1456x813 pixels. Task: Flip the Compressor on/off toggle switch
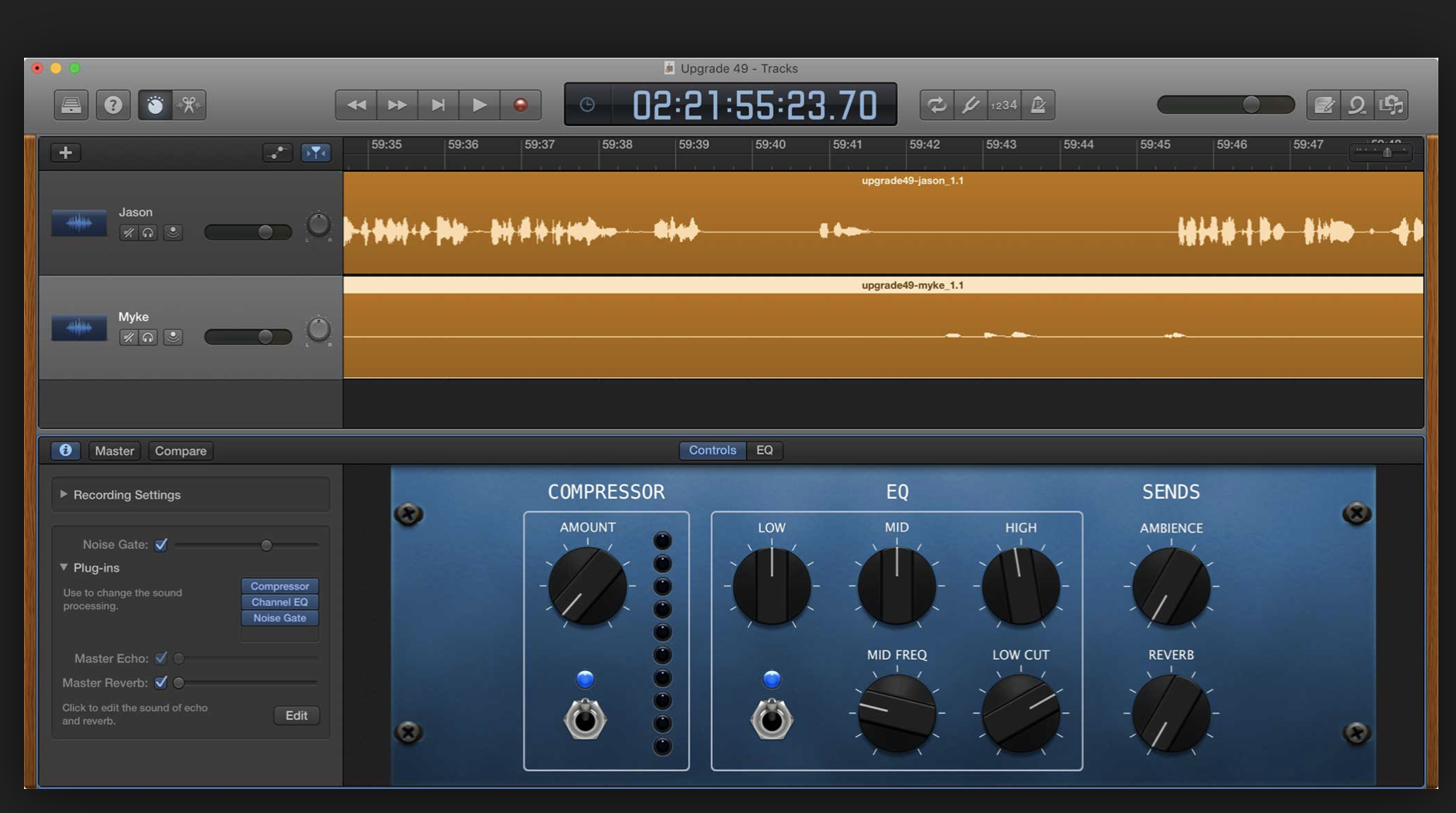coord(585,718)
